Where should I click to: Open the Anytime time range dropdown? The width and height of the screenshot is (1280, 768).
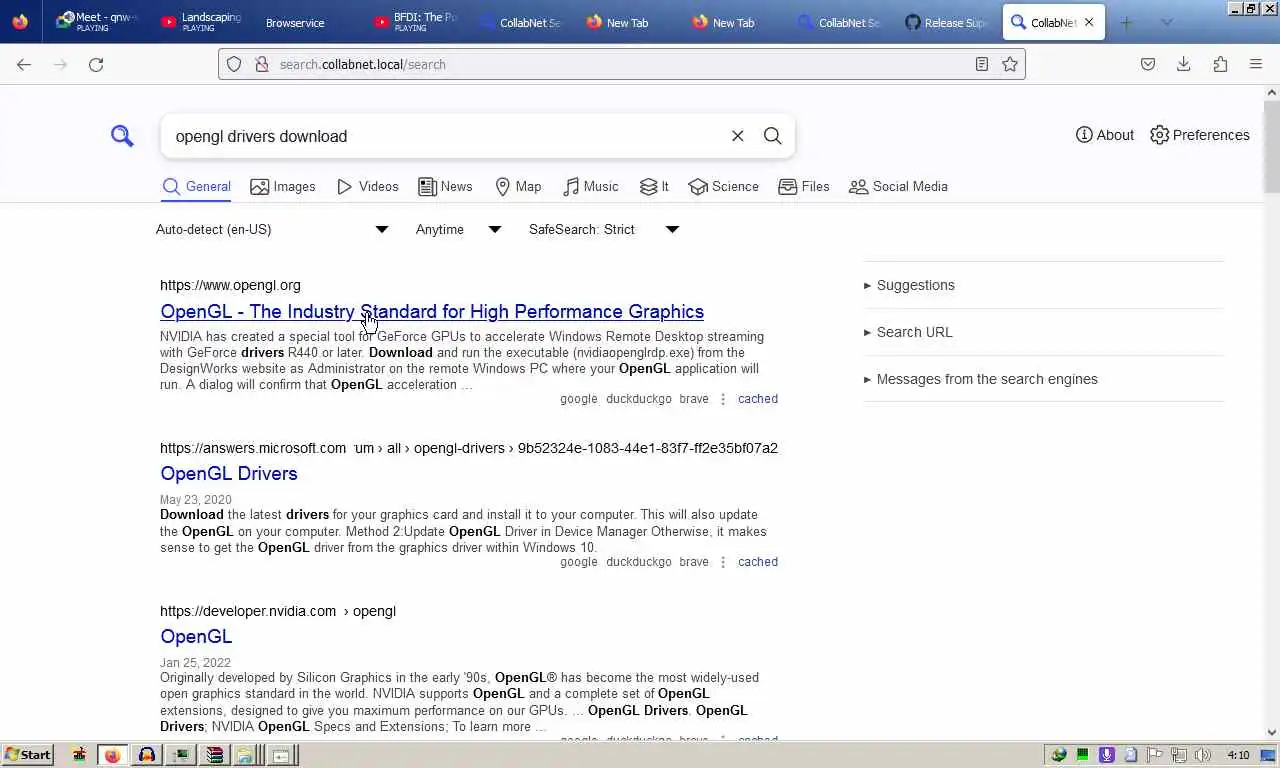[458, 230]
